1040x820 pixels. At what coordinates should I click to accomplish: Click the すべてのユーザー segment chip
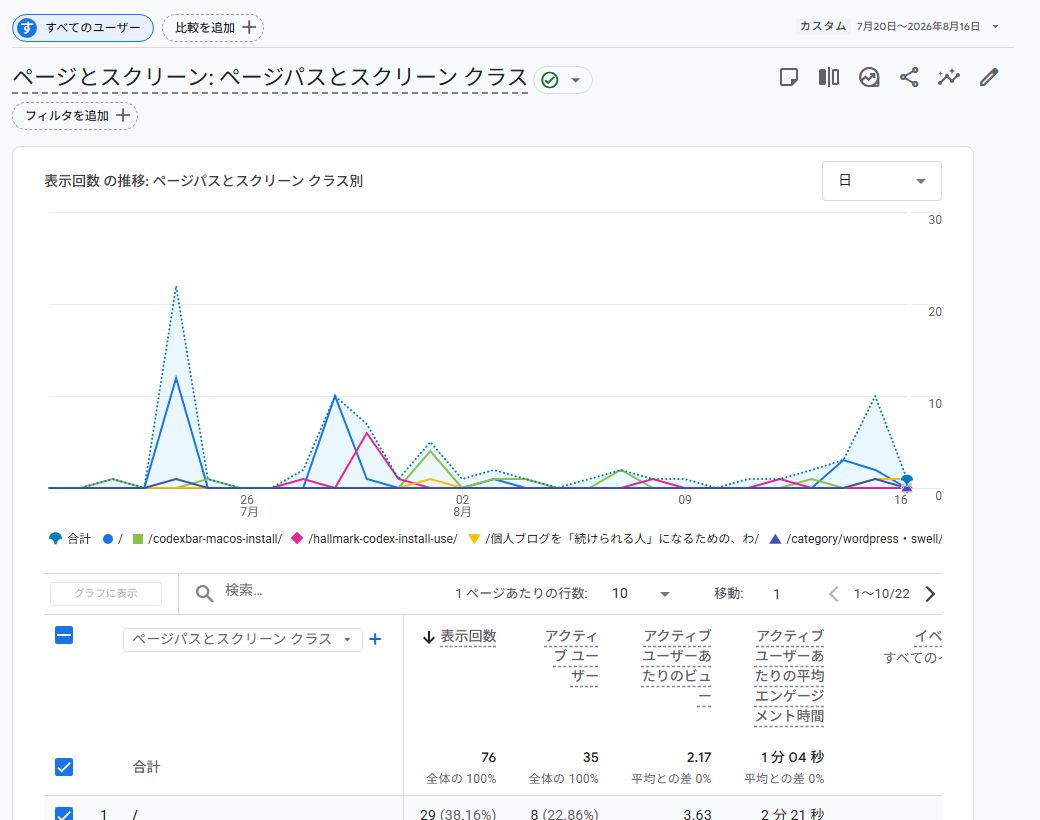coord(83,28)
